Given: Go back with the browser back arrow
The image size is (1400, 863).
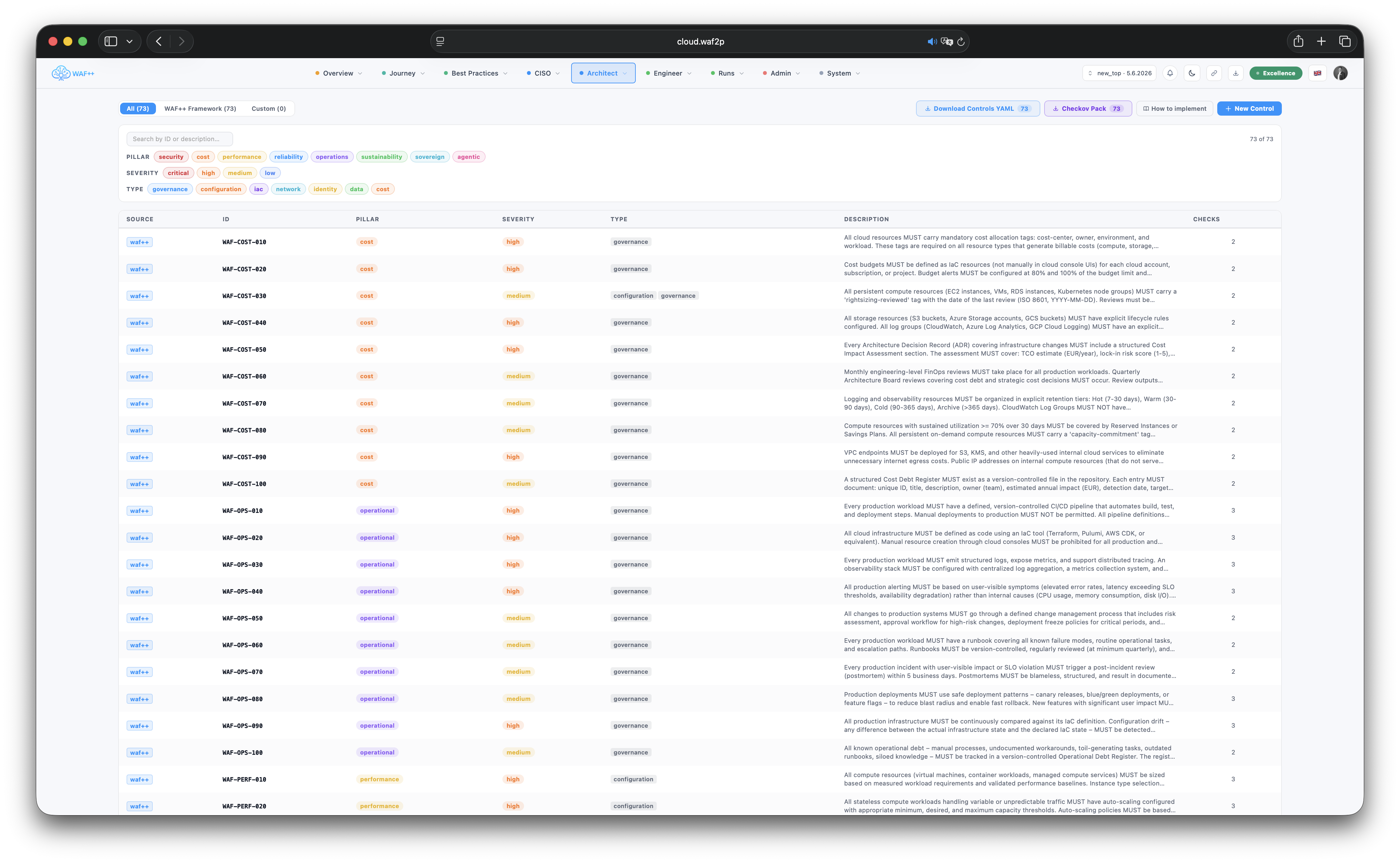Looking at the screenshot, I should coord(159,41).
